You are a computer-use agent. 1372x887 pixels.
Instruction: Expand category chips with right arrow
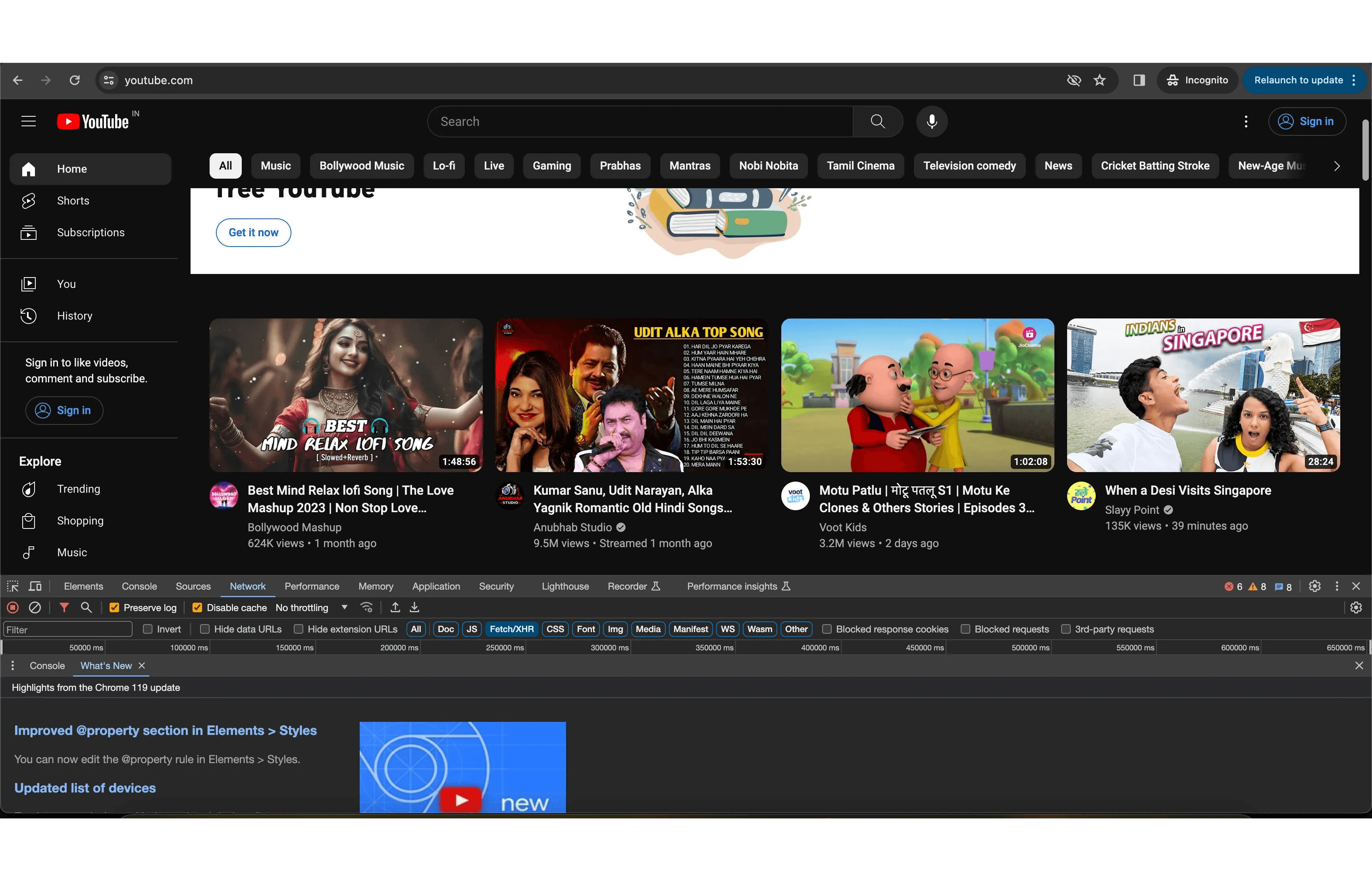coord(1336,166)
